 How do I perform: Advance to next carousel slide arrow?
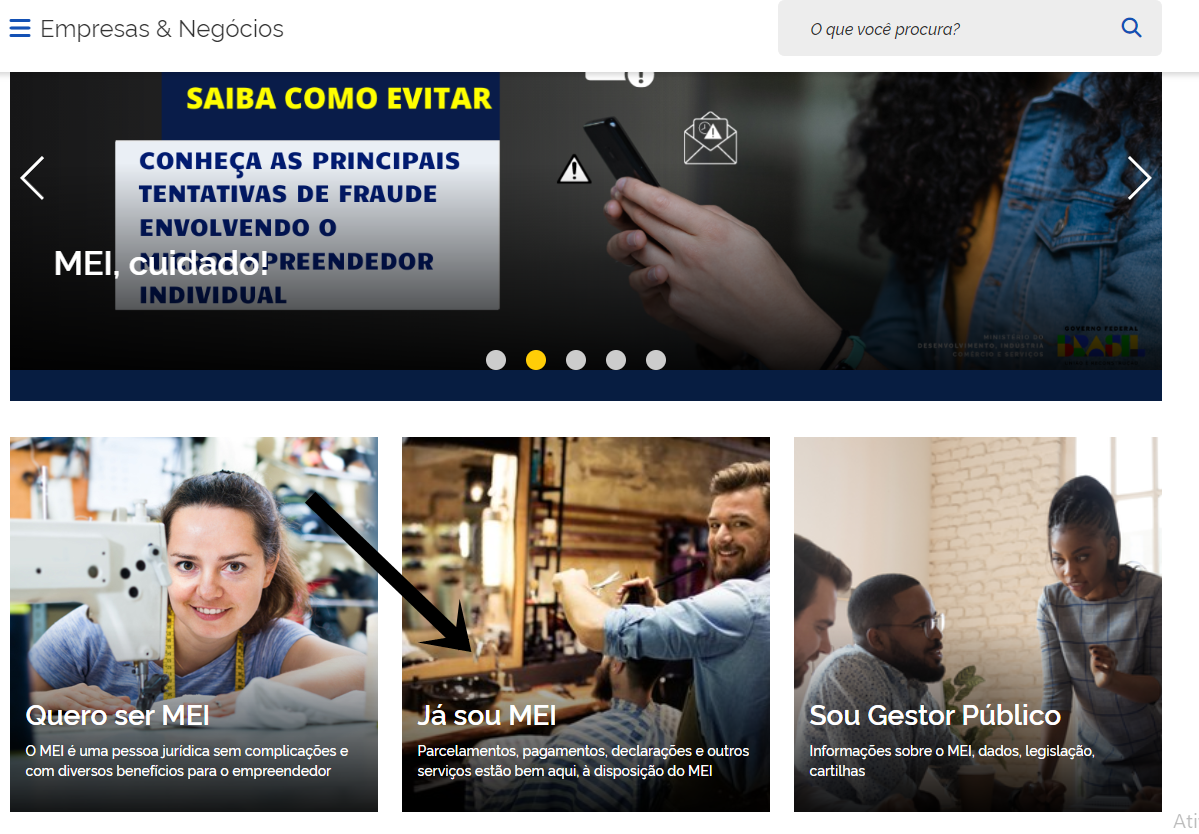(1139, 178)
